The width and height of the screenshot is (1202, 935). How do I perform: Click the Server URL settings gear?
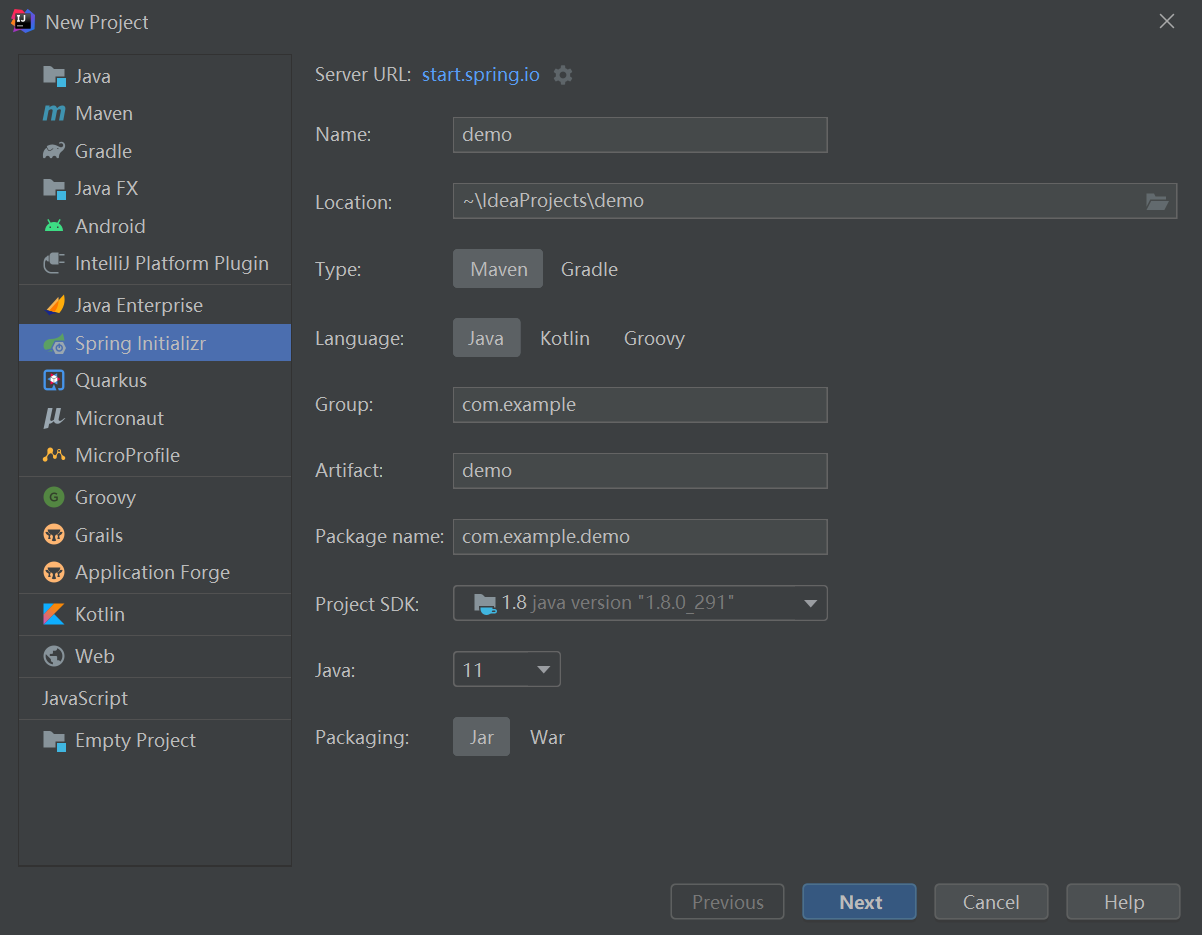click(563, 74)
